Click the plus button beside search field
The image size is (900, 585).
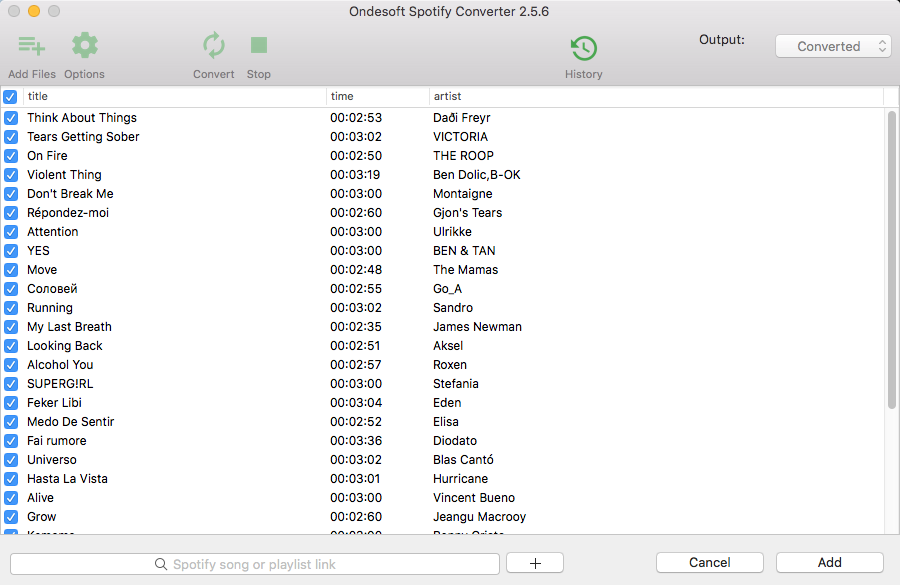pos(535,563)
